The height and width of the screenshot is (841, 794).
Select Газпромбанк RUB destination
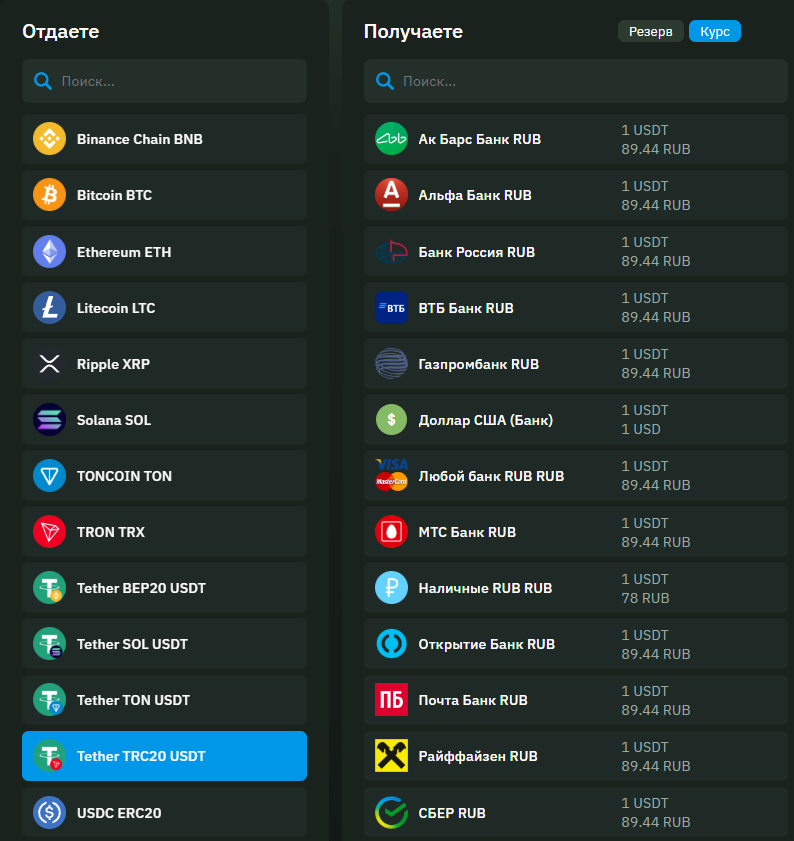pyautogui.click(x=576, y=364)
